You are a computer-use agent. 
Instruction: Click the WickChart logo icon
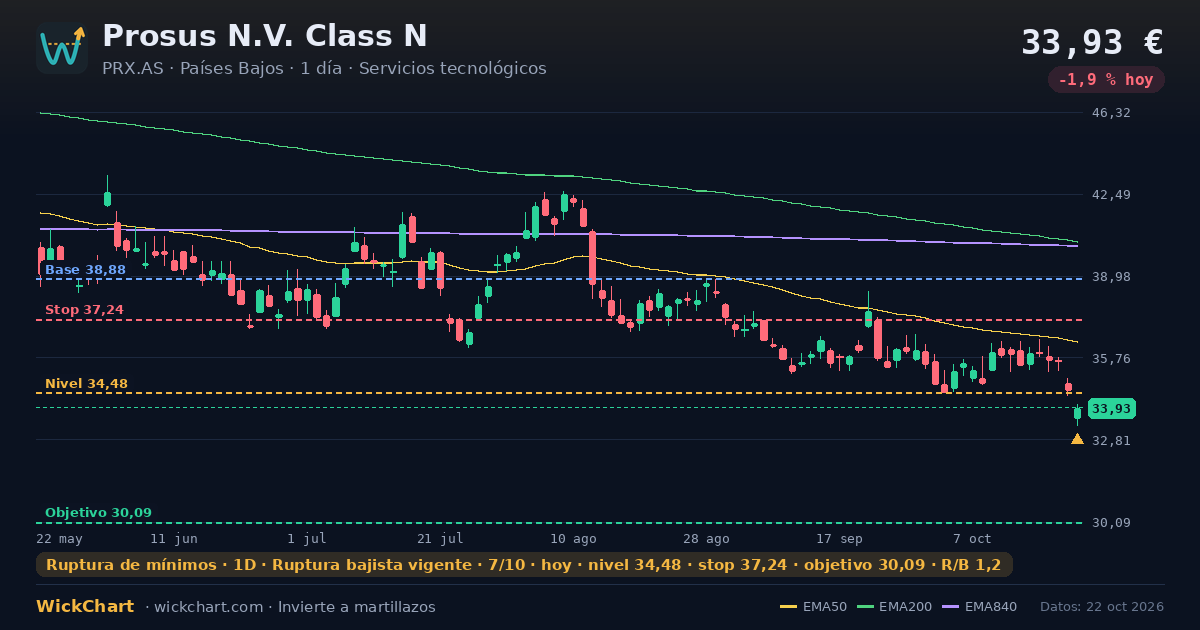click(x=62, y=48)
